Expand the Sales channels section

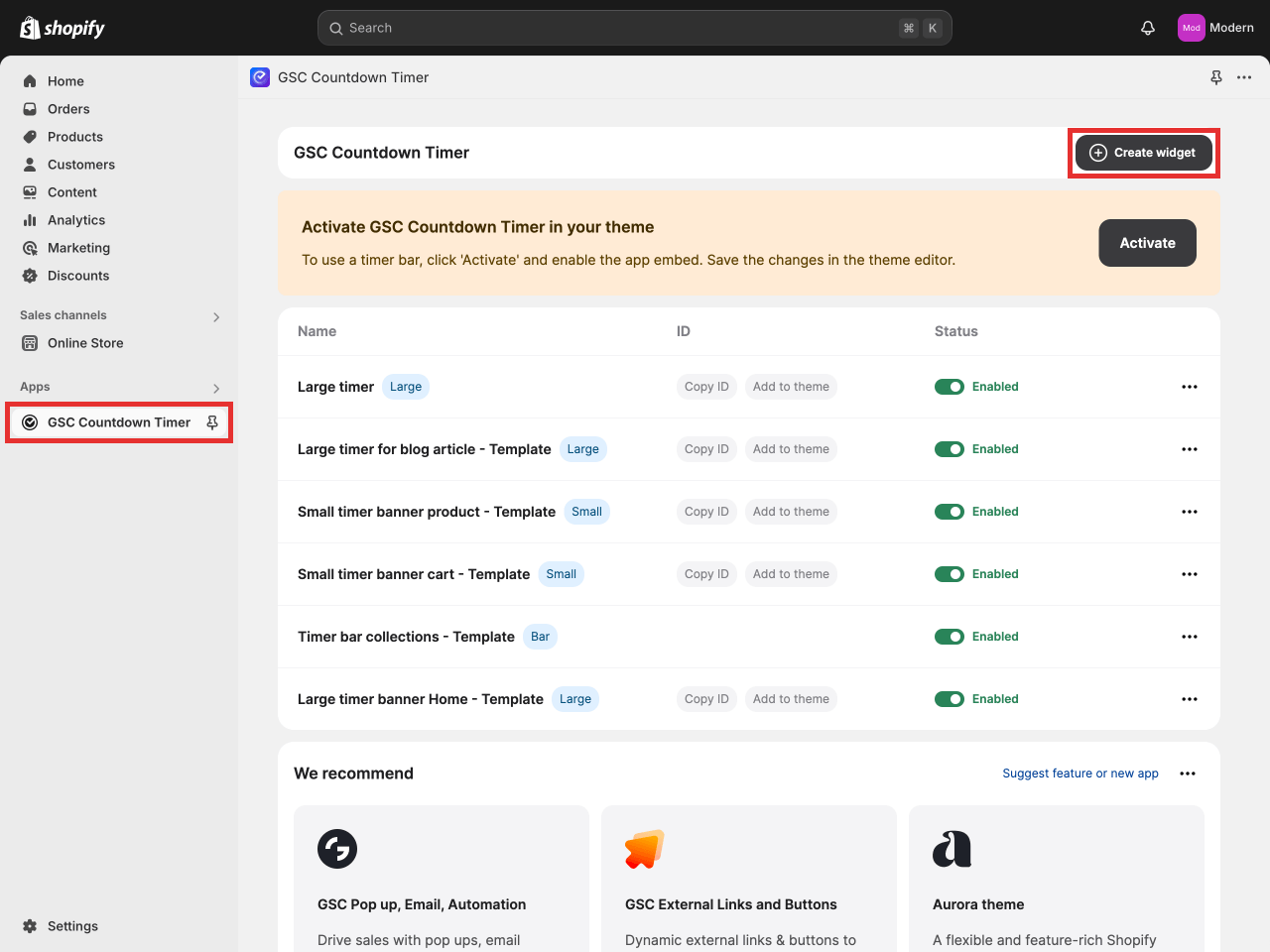coord(216,316)
